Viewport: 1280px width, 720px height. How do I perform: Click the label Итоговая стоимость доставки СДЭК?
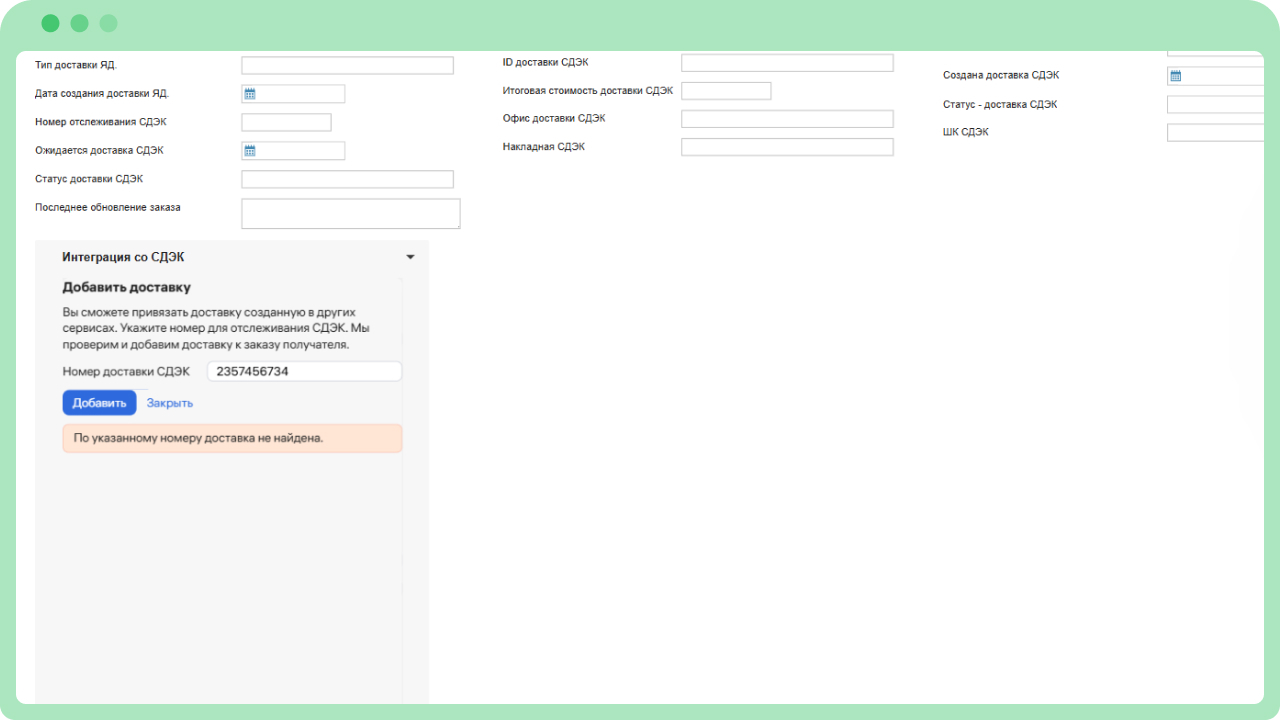588,91
